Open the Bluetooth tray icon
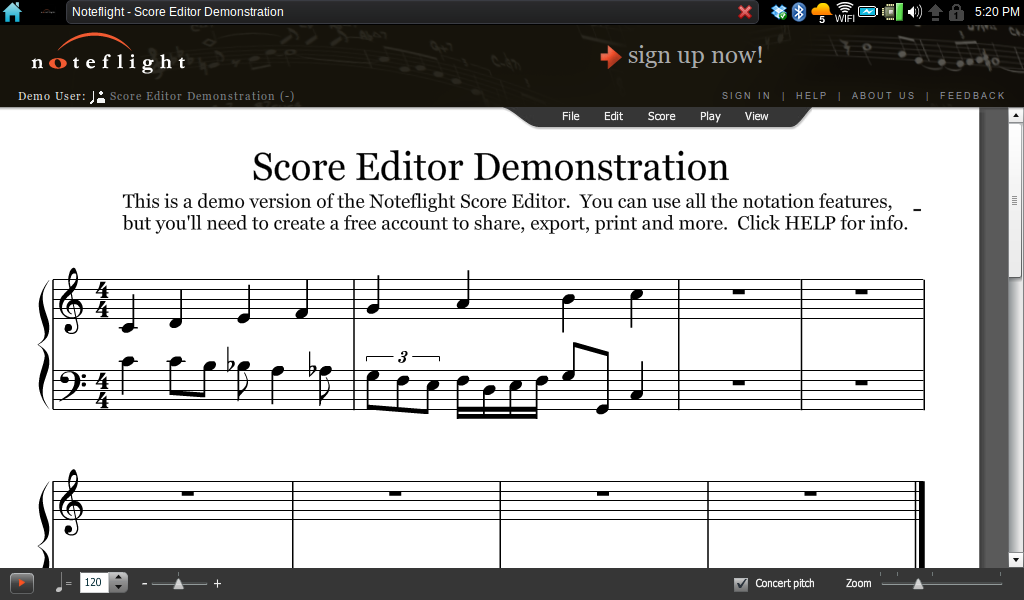The image size is (1024, 600). point(799,12)
